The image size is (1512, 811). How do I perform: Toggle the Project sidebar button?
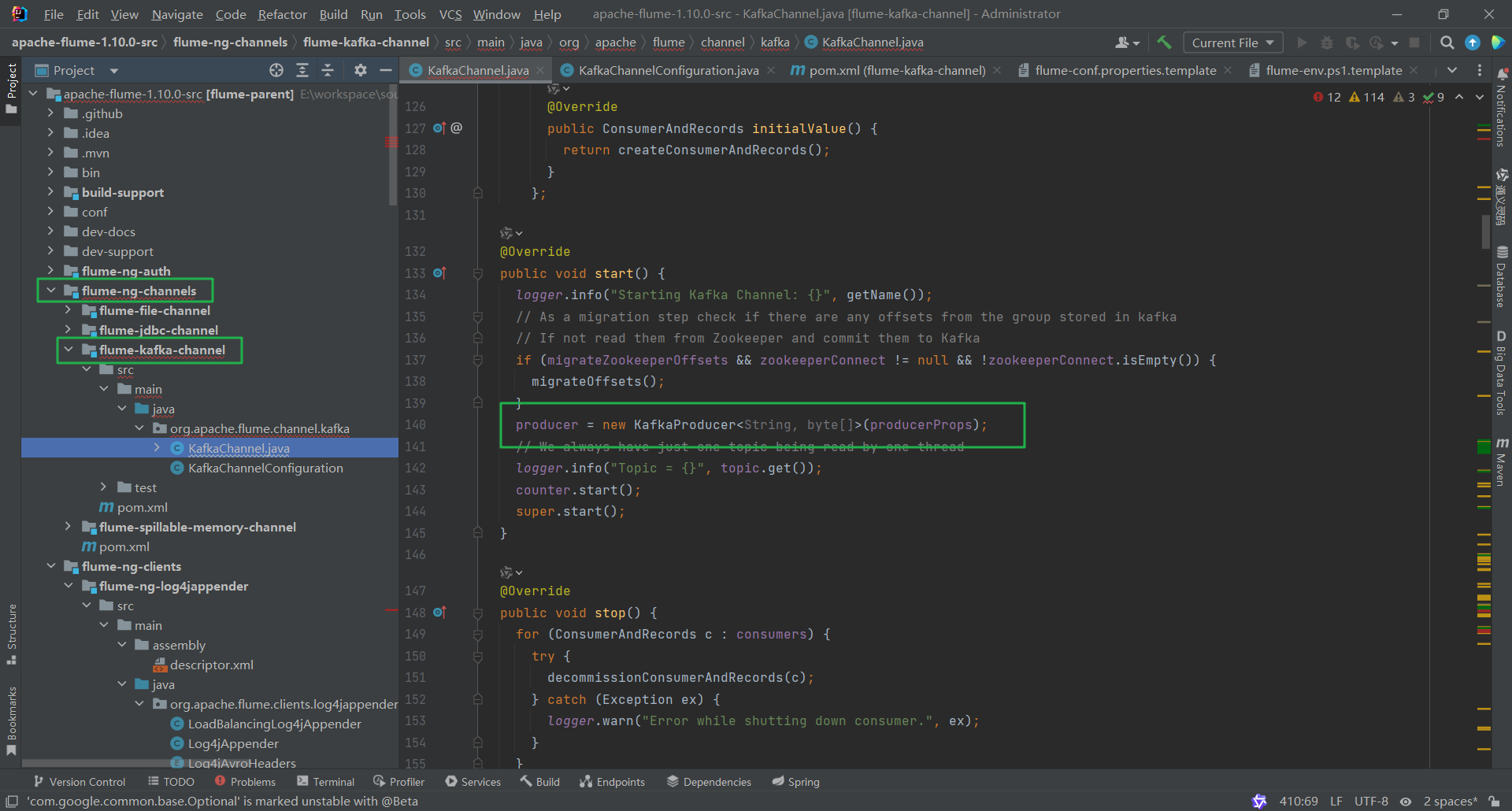click(11, 88)
